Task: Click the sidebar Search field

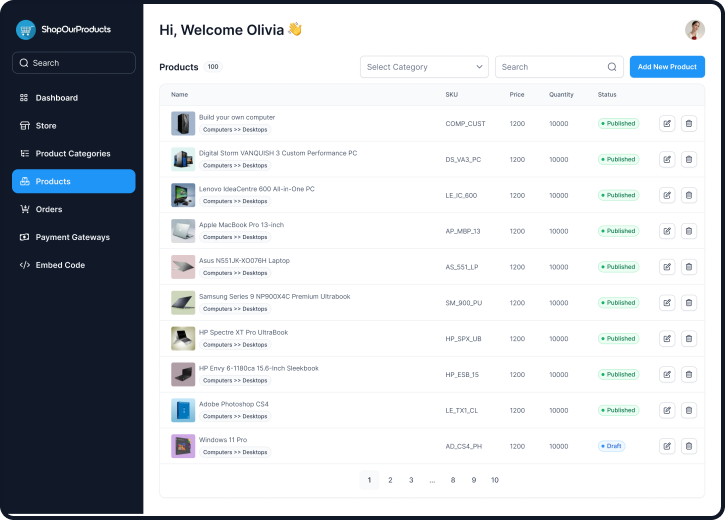Action: (x=74, y=63)
